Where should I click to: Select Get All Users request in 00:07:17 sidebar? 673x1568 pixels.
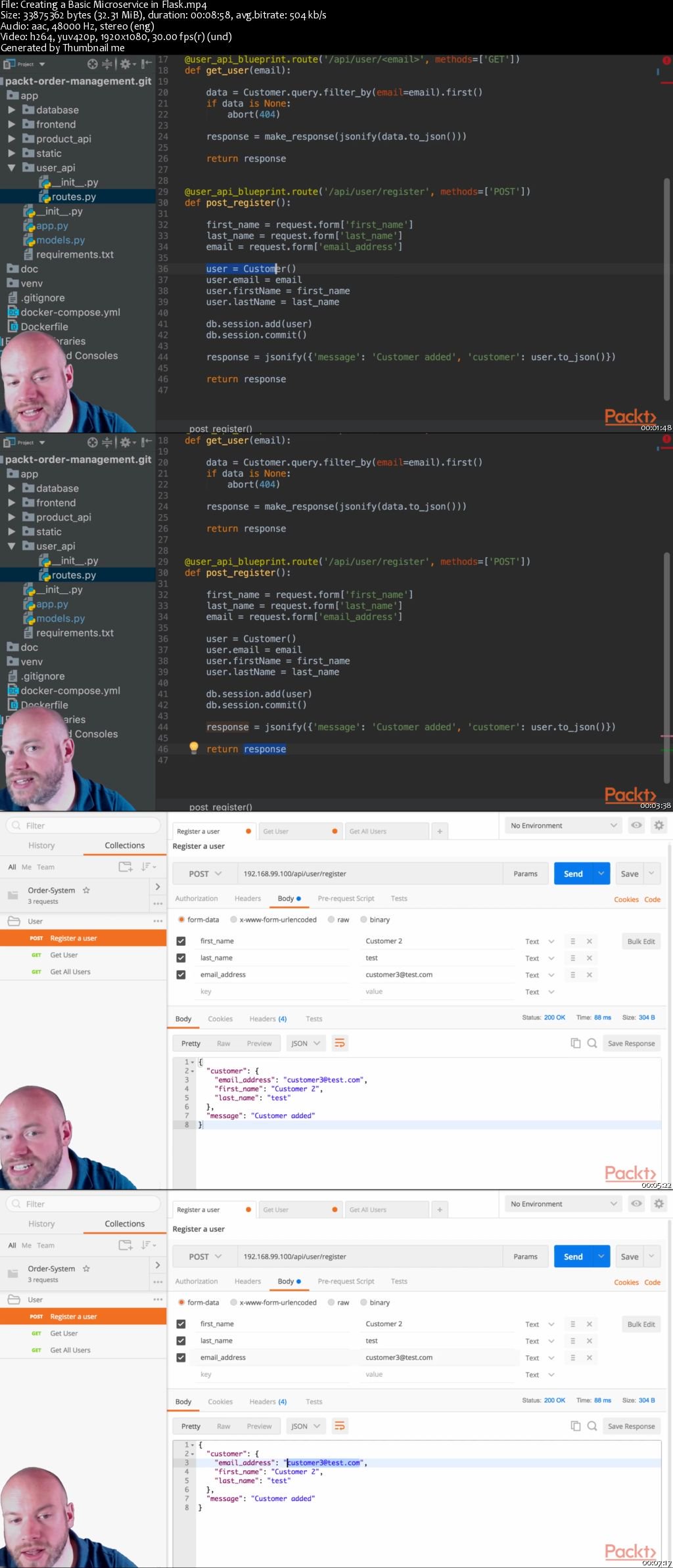pos(70,1350)
